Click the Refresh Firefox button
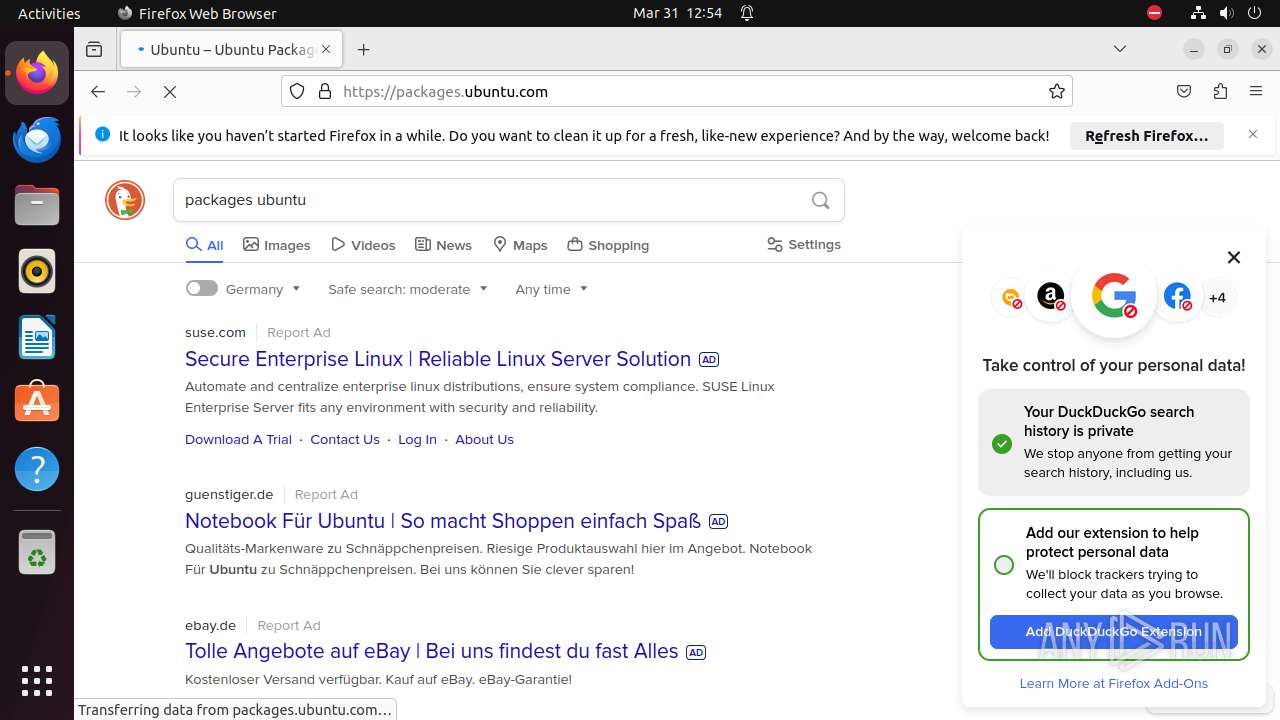This screenshot has width=1280, height=720. point(1147,135)
